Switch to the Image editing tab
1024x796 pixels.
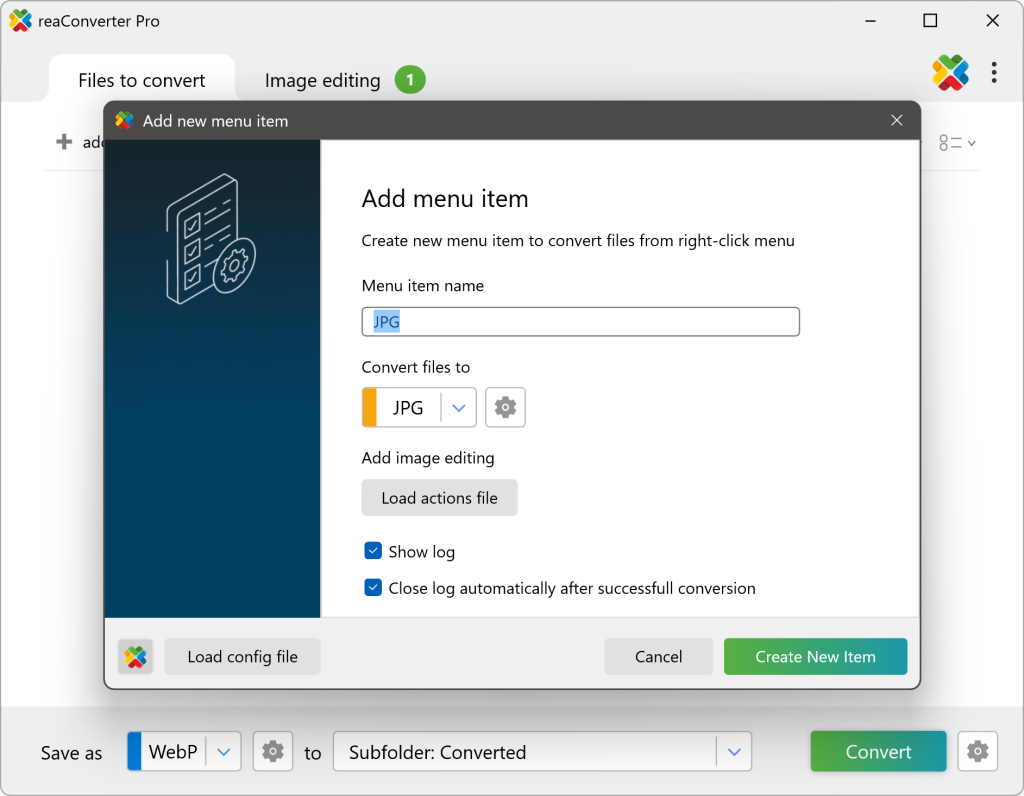323,80
